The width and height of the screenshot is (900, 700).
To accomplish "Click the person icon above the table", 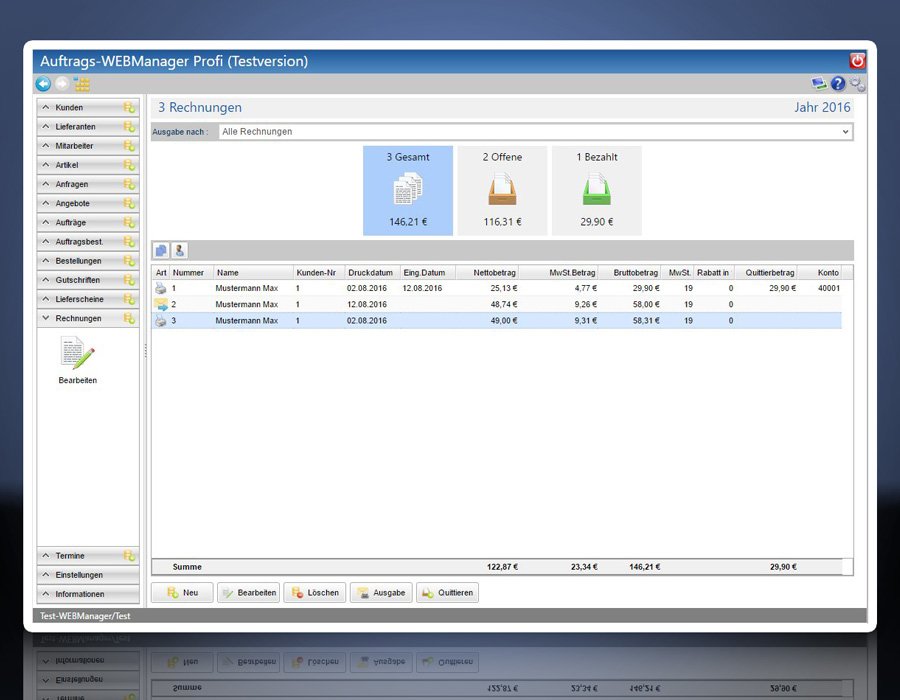I will coord(179,250).
